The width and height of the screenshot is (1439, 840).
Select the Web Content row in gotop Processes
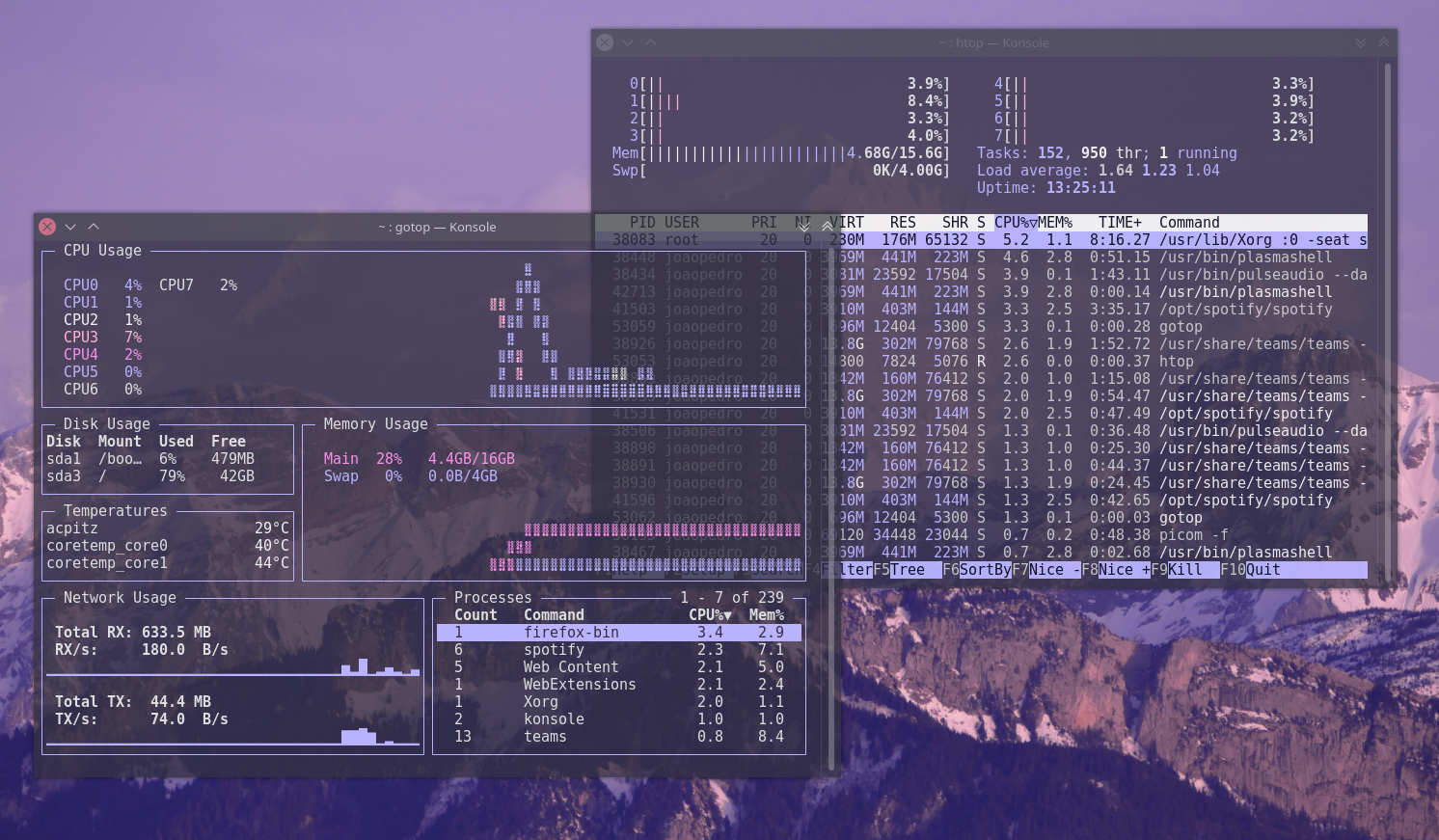click(x=619, y=667)
